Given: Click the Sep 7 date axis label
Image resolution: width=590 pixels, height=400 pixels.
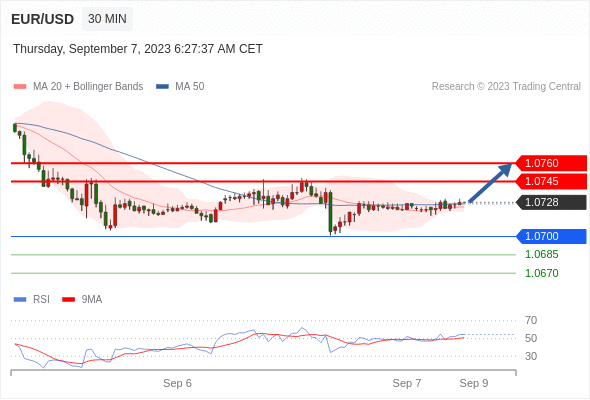Looking at the screenshot, I should tap(407, 383).
